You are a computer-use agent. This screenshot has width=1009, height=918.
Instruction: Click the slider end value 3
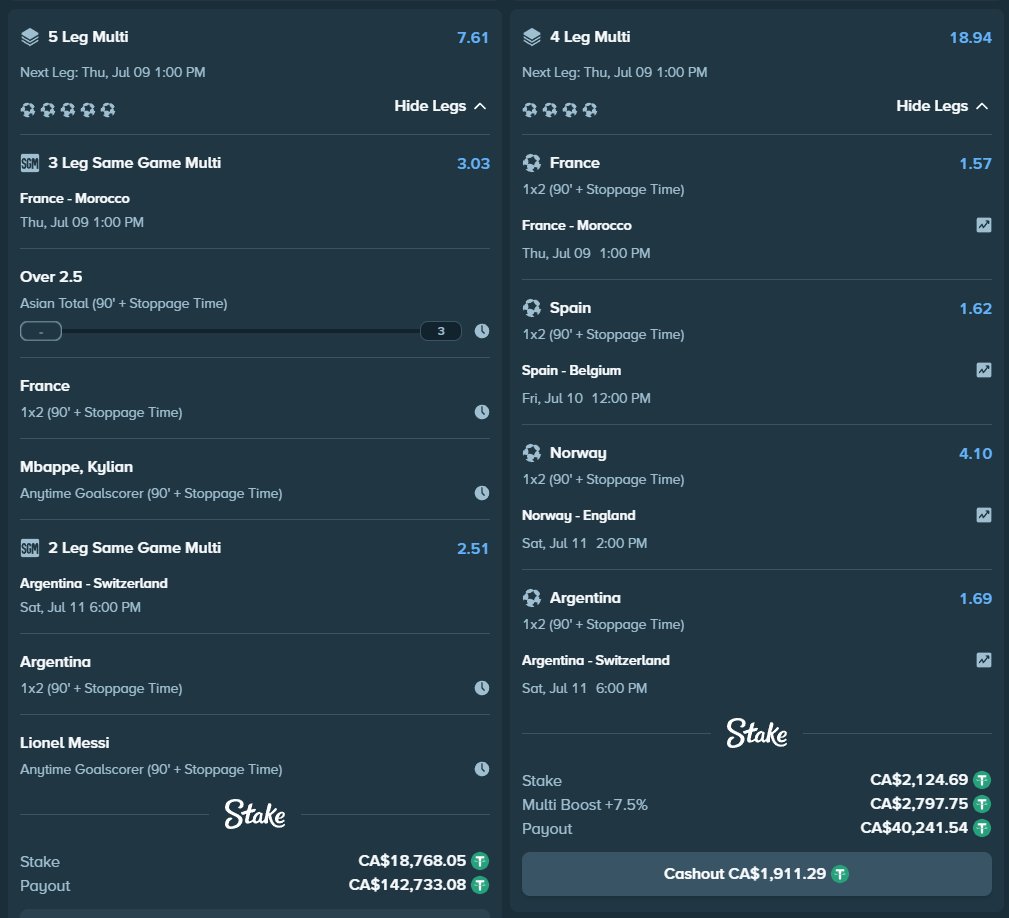coord(441,331)
